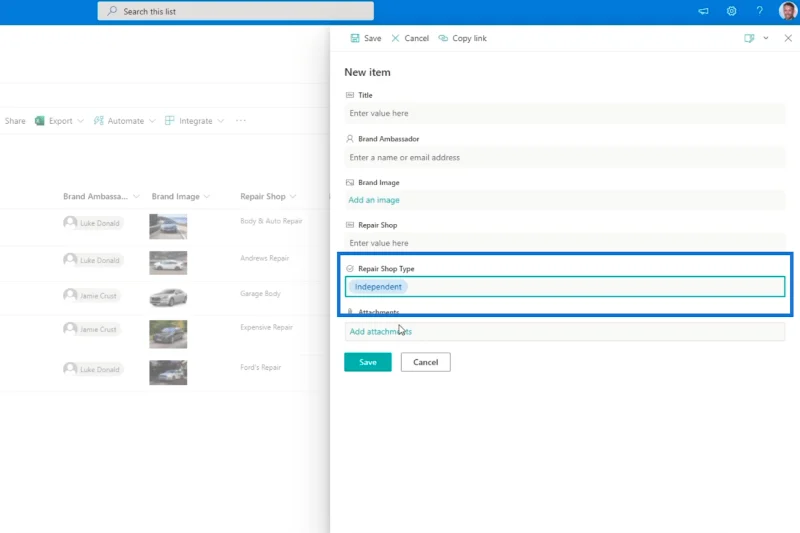Close the New item panel
Image resolution: width=800 pixels, height=533 pixels.
(x=788, y=38)
